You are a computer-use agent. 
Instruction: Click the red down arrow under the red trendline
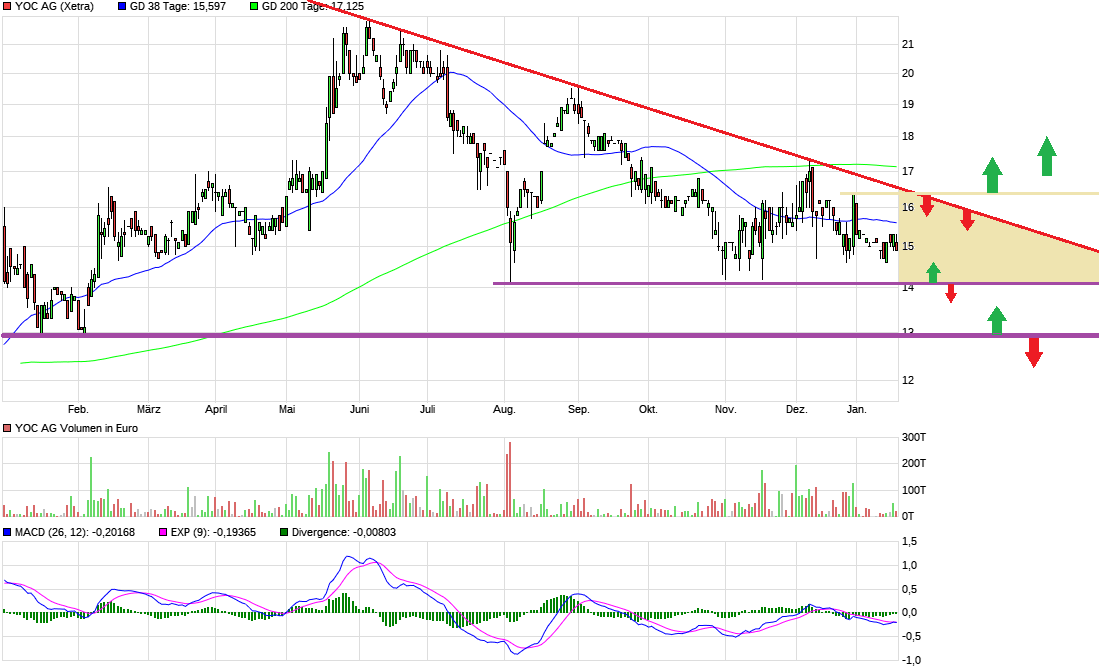click(x=967, y=219)
